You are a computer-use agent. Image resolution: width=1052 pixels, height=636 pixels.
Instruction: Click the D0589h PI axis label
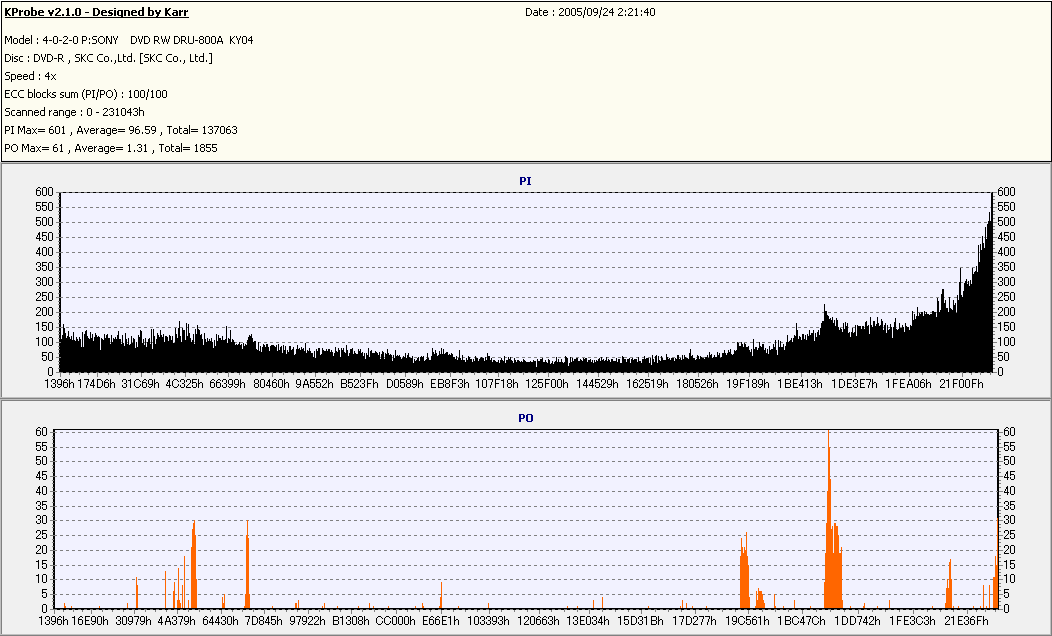coord(405,384)
